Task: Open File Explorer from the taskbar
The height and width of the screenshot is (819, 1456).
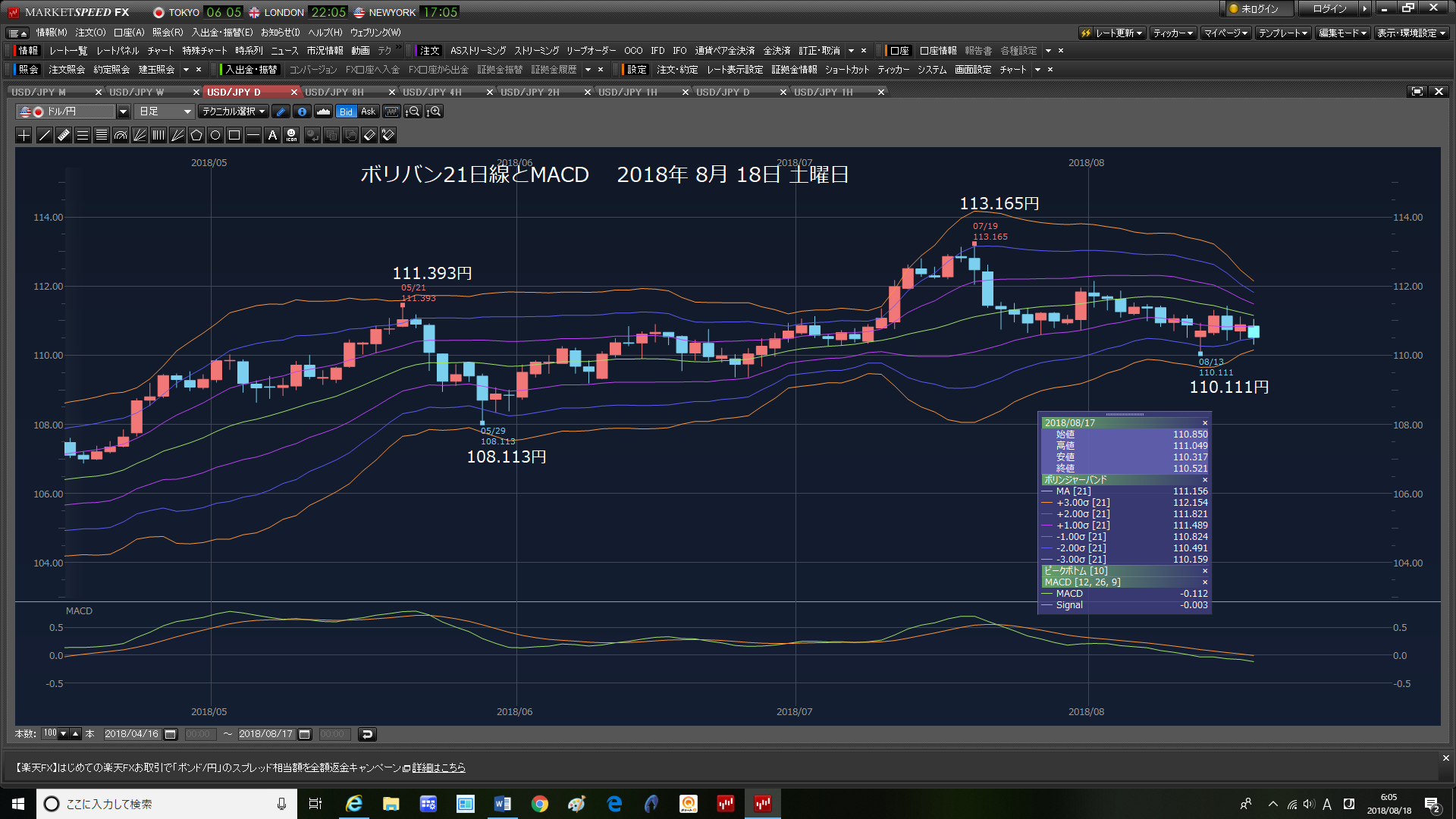Action: [391, 804]
